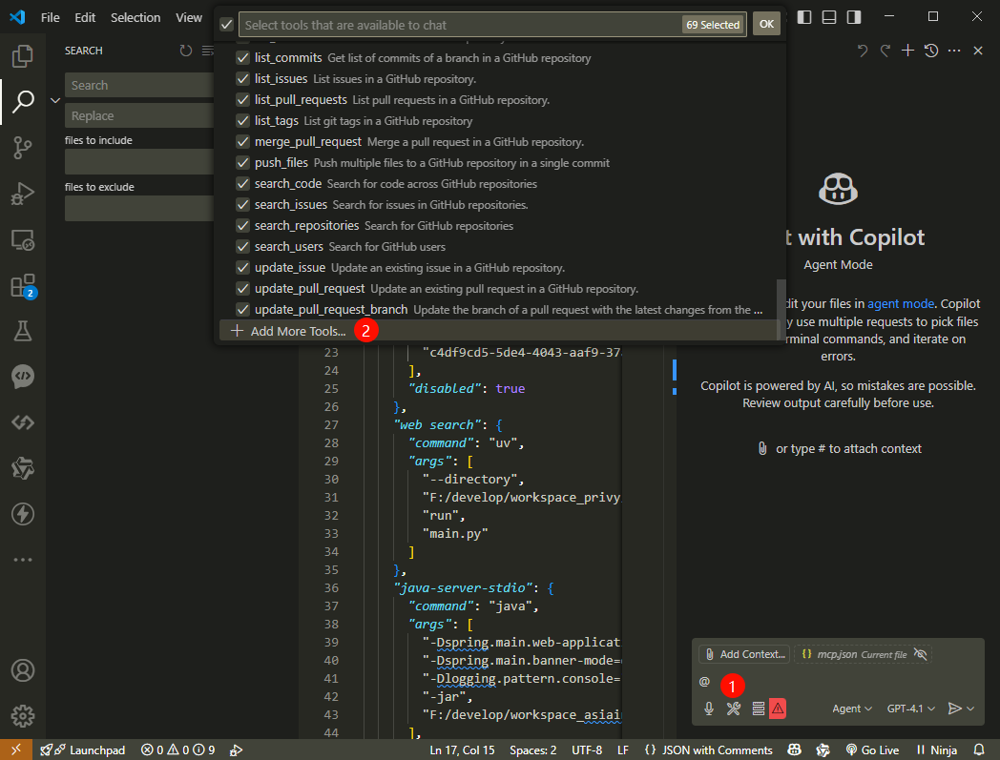The height and width of the screenshot is (760, 1000).
Task: Click OK to confirm tool selection
Action: 766,24
